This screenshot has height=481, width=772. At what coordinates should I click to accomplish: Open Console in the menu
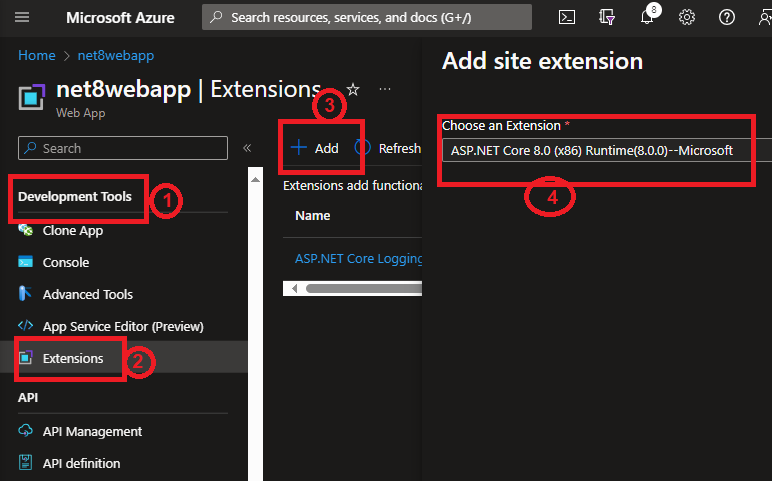66,262
